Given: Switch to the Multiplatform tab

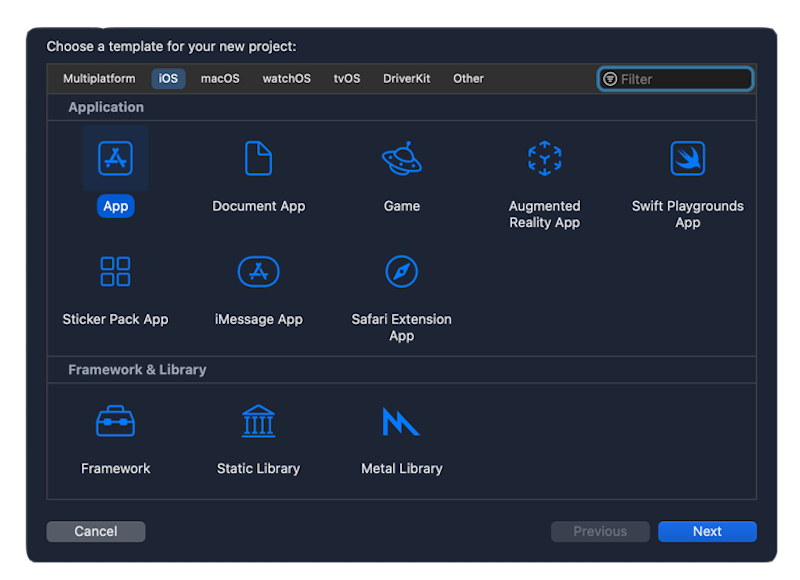Looking at the screenshot, I should pyautogui.click(x=98, y=79).
